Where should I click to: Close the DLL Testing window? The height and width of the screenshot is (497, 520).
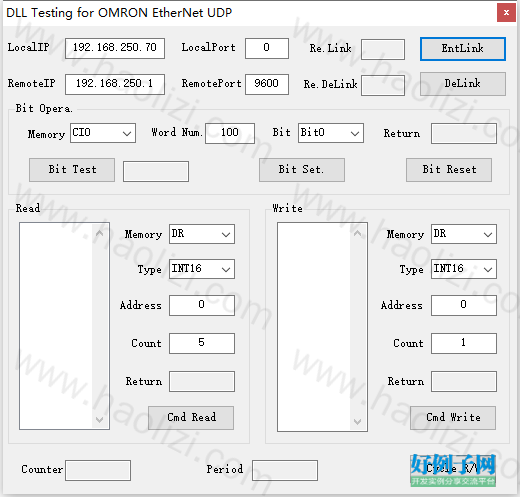[x=506, y=13]
